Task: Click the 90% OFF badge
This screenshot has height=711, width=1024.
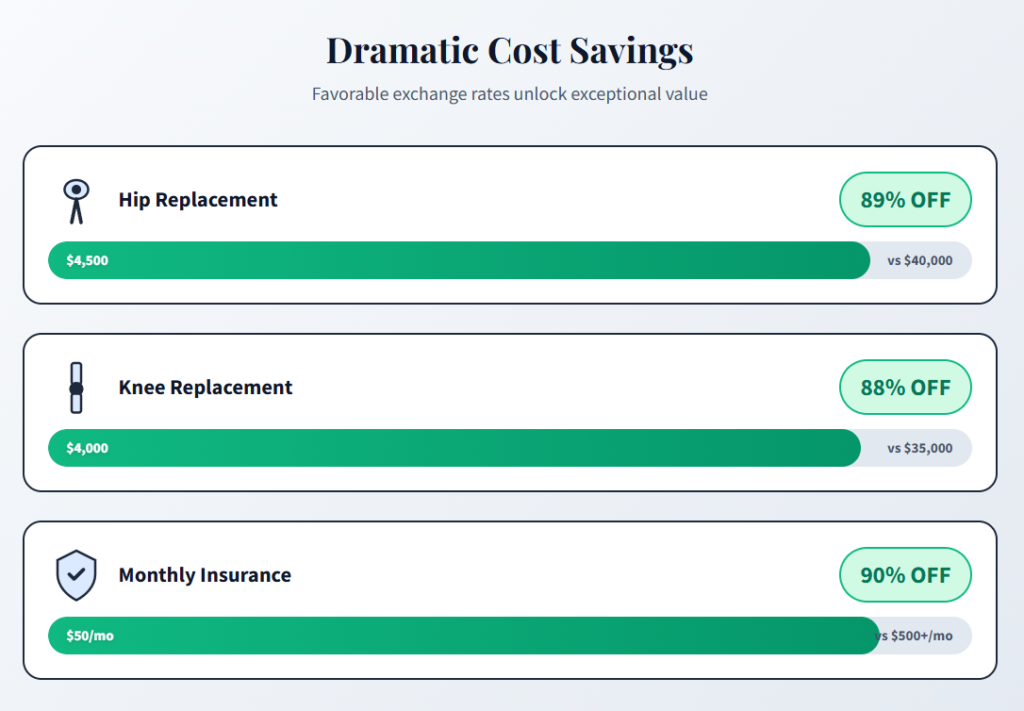Action: click(905, 575)
